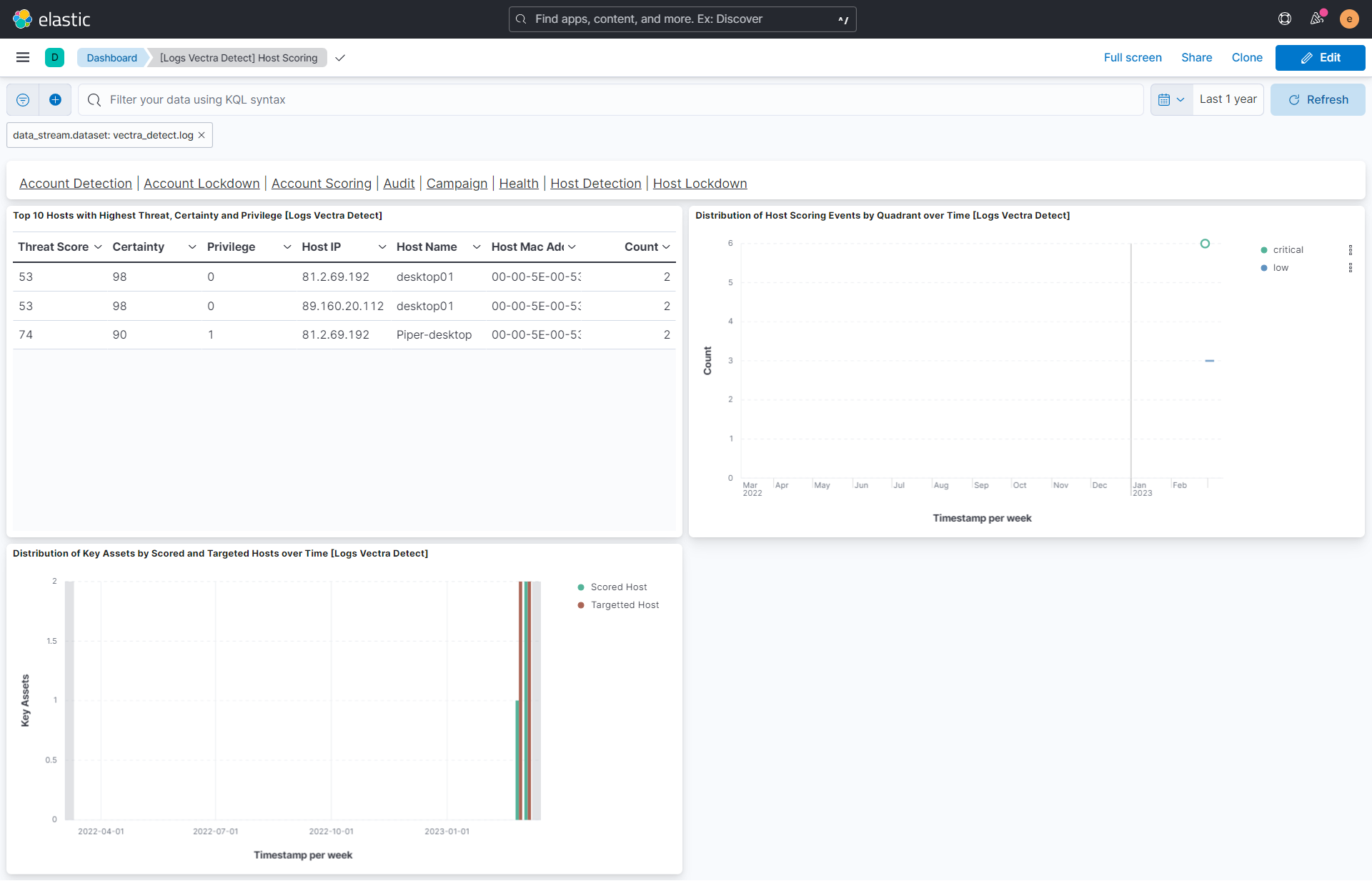Image resolution: width=1372 pixels, height=881 pixels.
Task: Open the Threat Score column menu
Action: pos(98,247)
